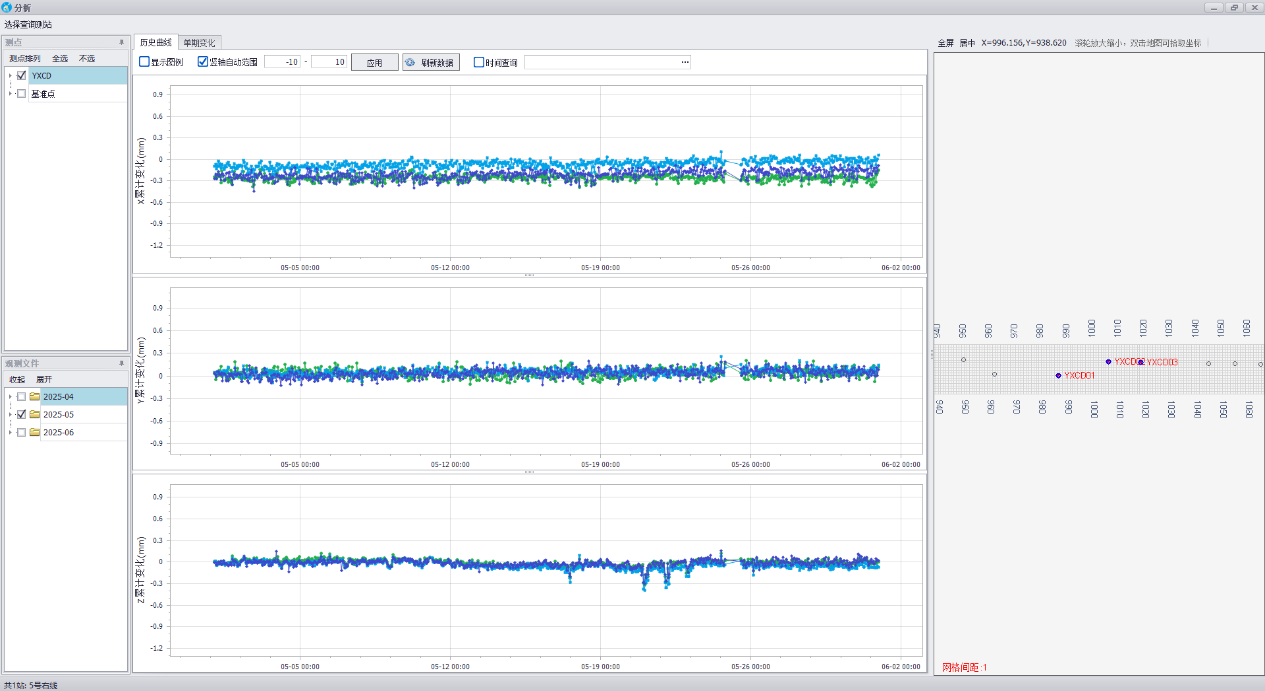Click the axis minimum value field -10

coord(282,62)
